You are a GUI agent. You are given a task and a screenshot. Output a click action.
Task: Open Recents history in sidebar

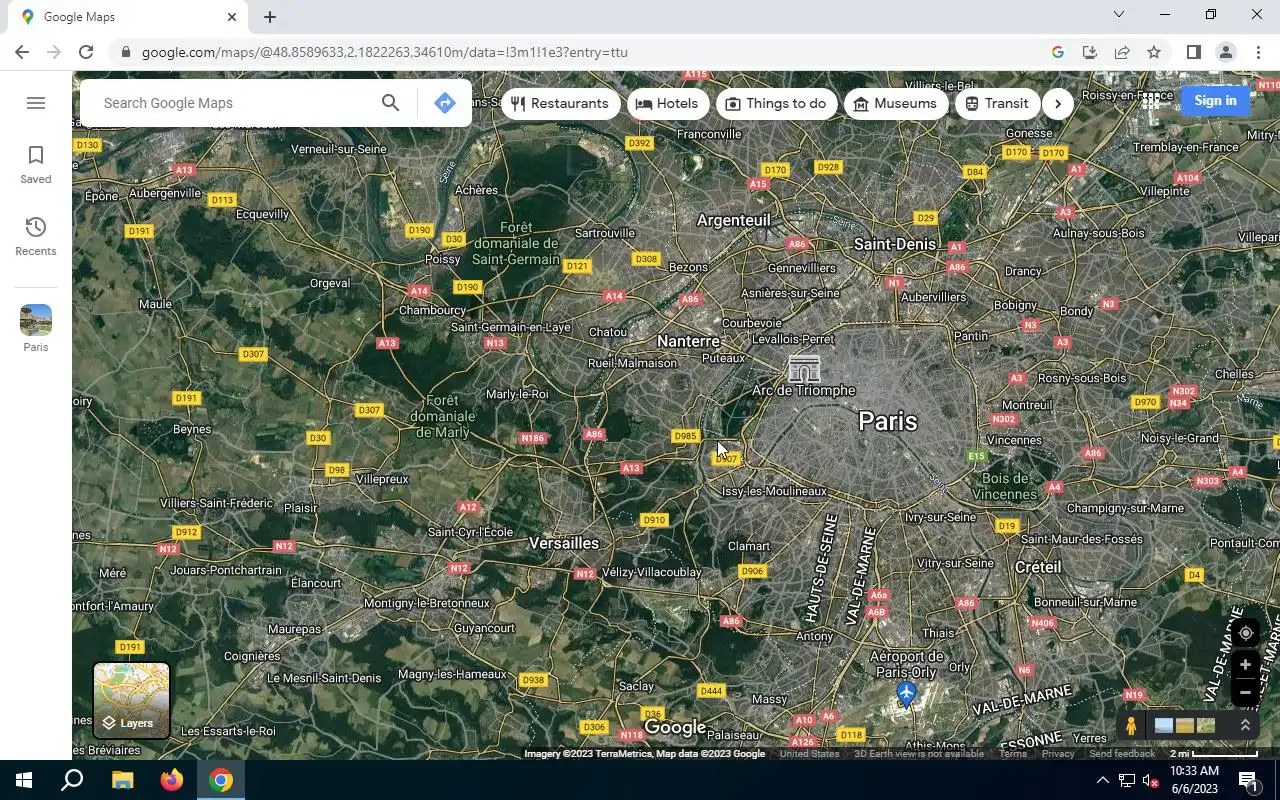tap(36, 237)
